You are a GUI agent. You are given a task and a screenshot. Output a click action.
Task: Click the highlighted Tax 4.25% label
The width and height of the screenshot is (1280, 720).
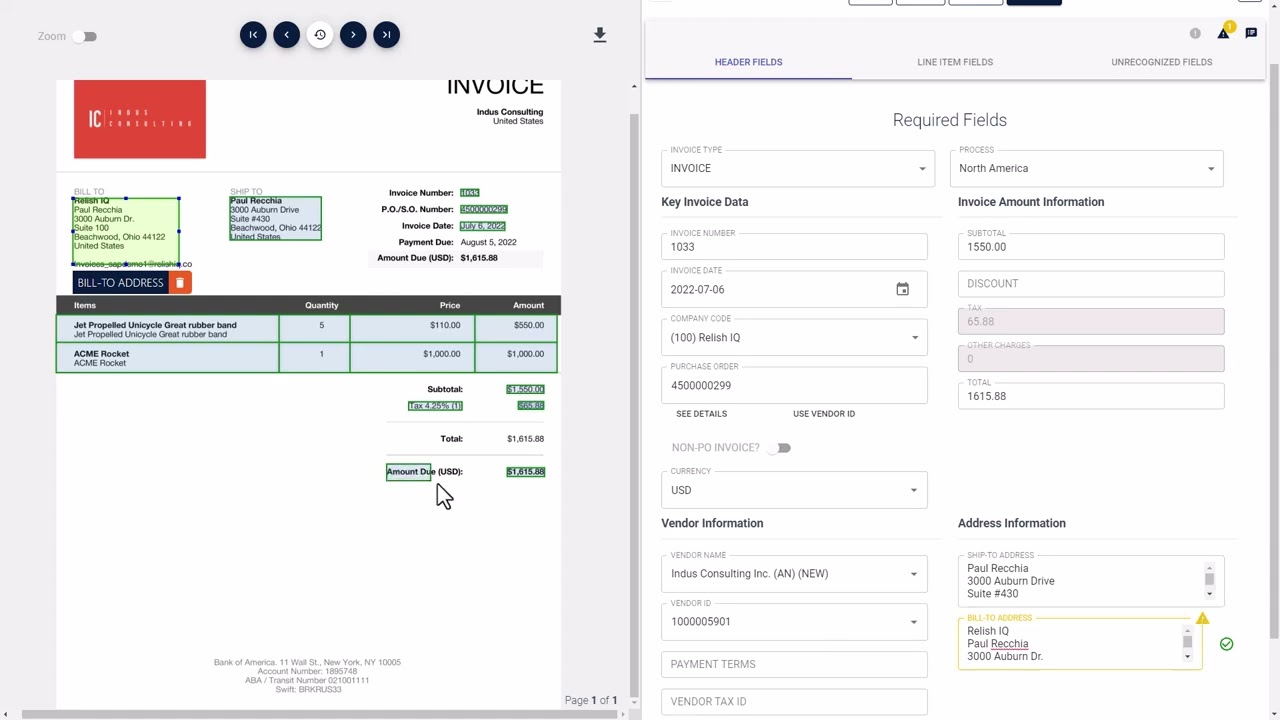pos(435,406)
